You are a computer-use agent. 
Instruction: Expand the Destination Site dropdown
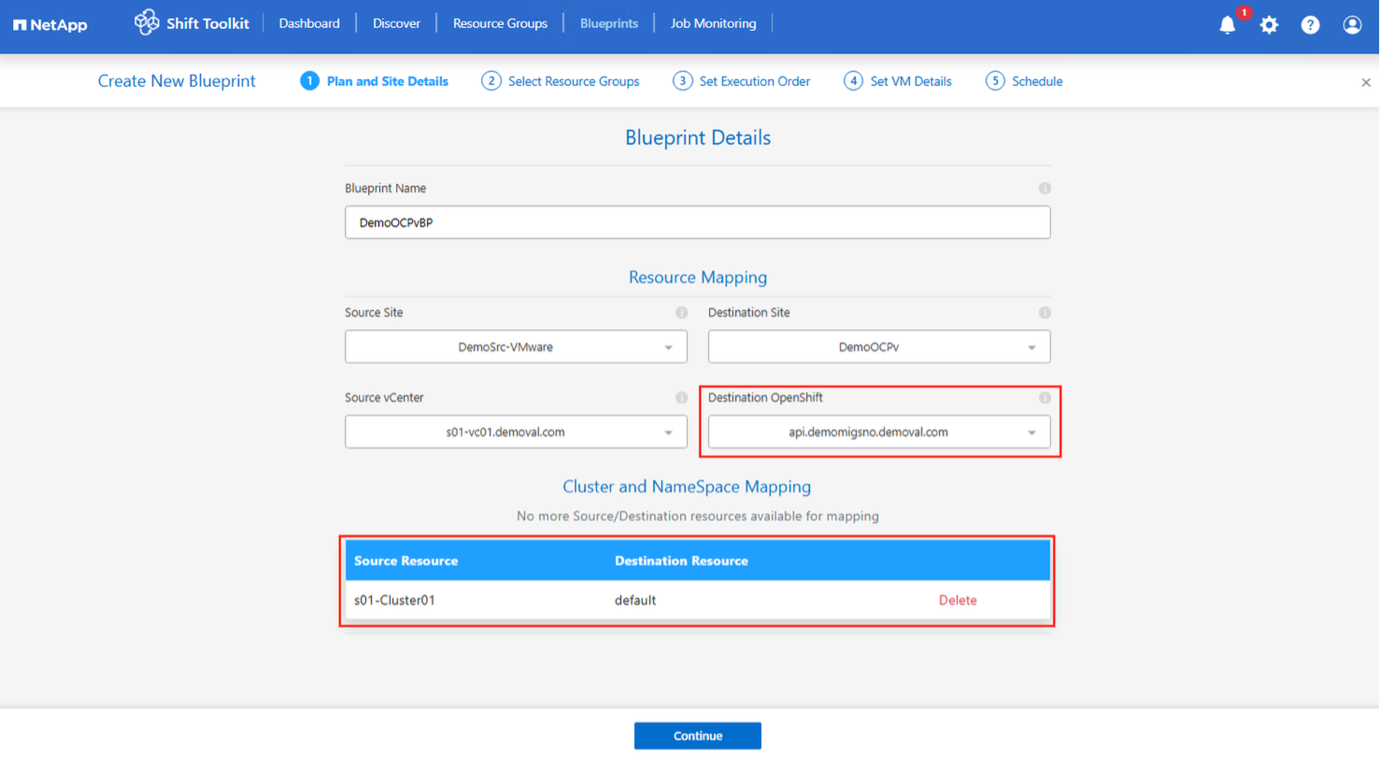(x=879, y=347)
